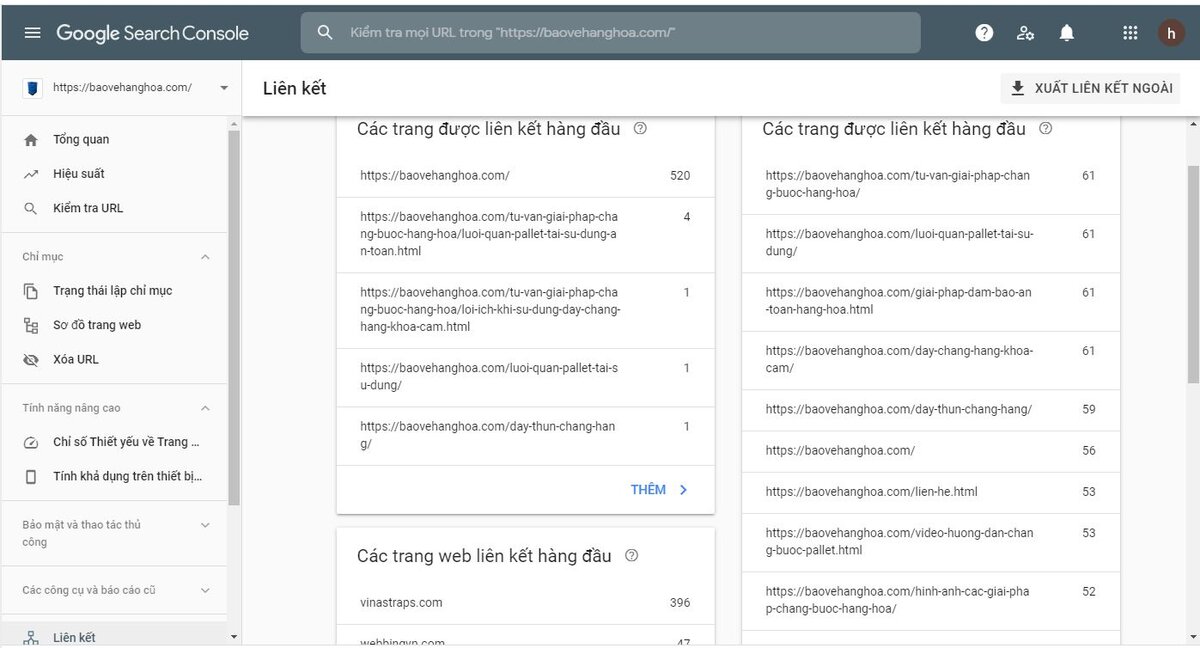Select the vinastraps.com linking site row

pyautogui.click(x=525, y=603)
